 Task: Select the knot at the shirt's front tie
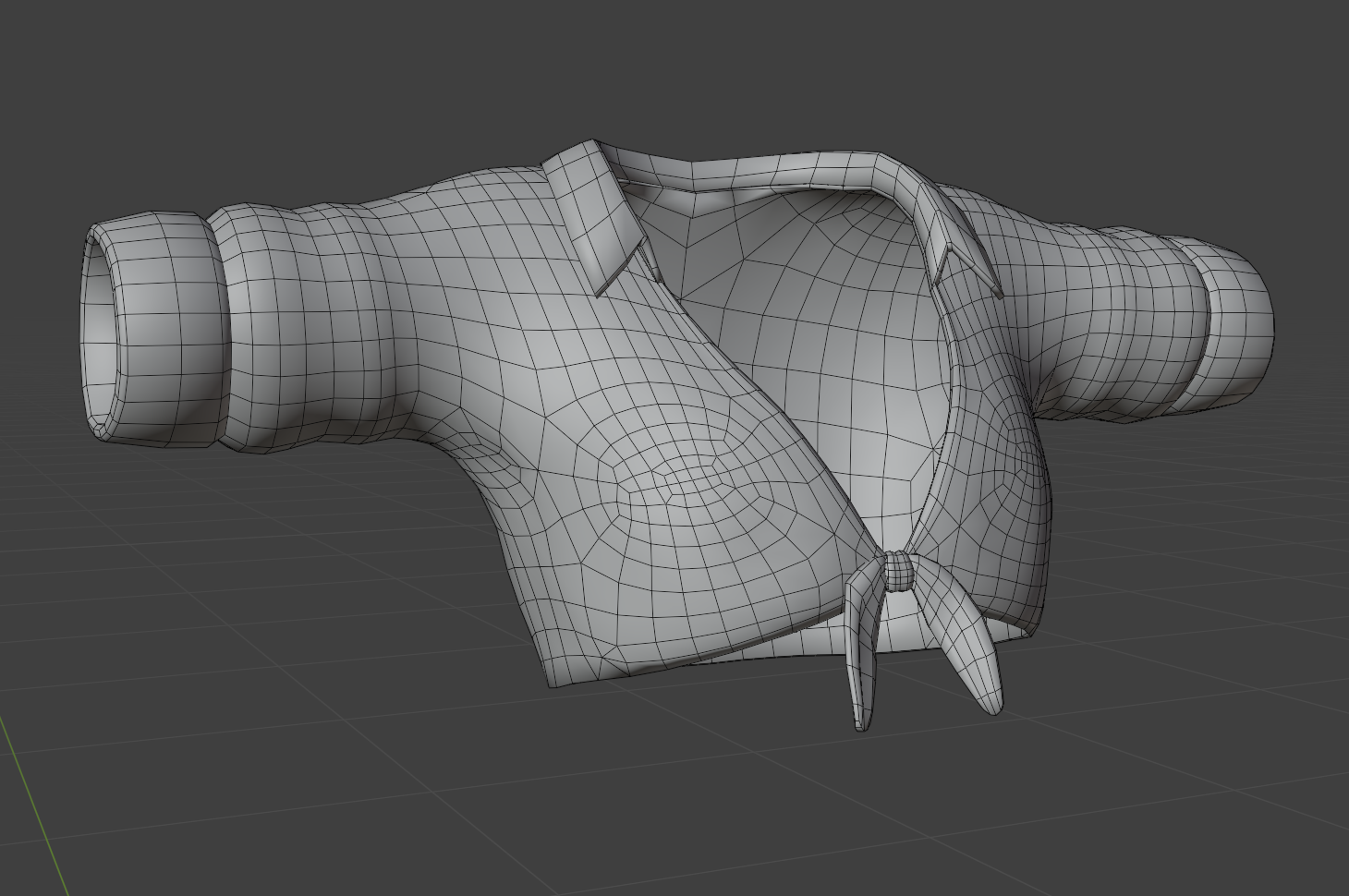(x=900, y=570)
